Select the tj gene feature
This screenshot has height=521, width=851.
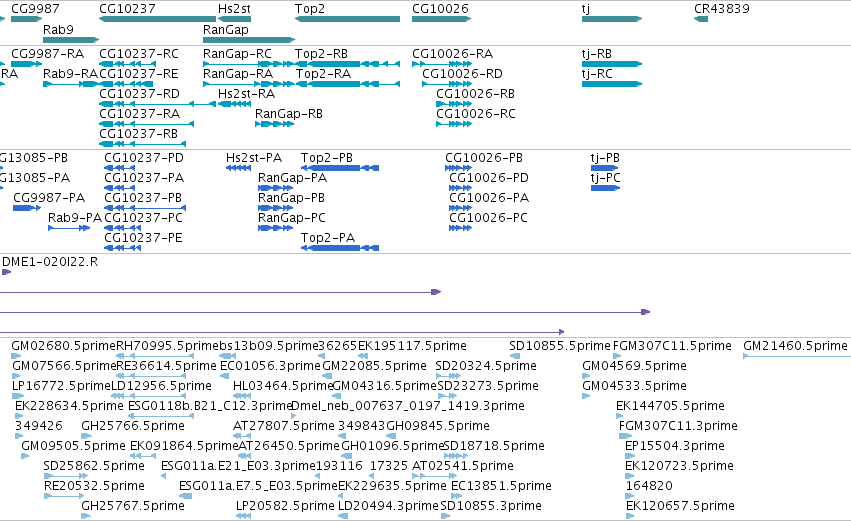[x=612, y=19]
